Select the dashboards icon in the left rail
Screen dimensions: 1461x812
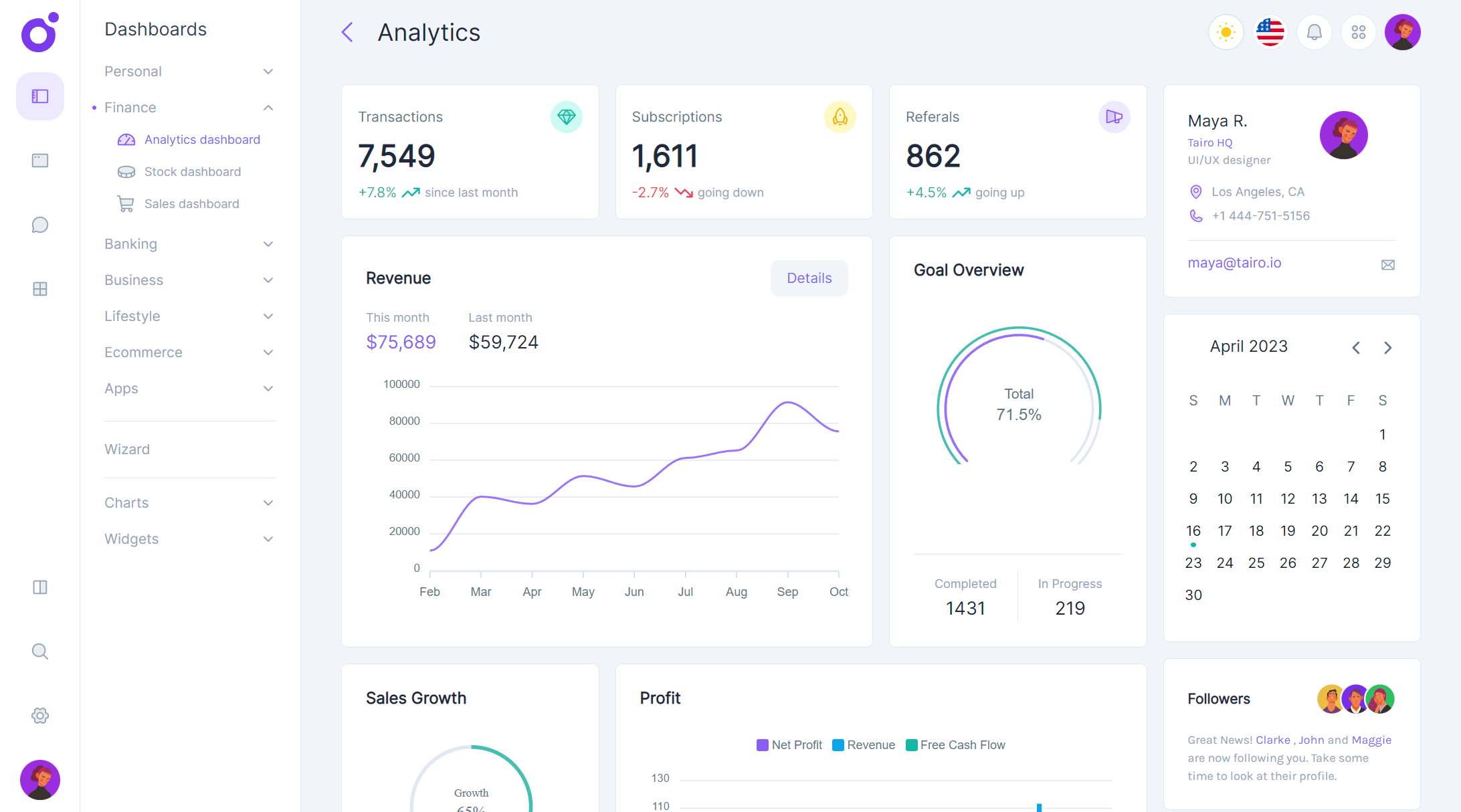39,96
